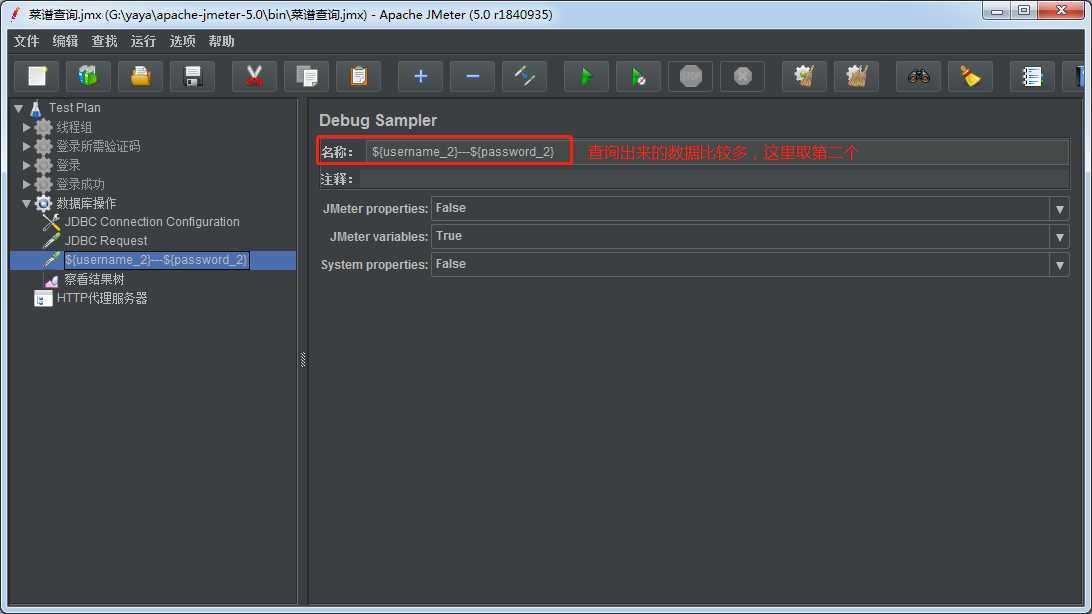This screenshot has width=1092, height=614.
Task: Click the 察看结果树 listener icon
Action: click(52, 280)
